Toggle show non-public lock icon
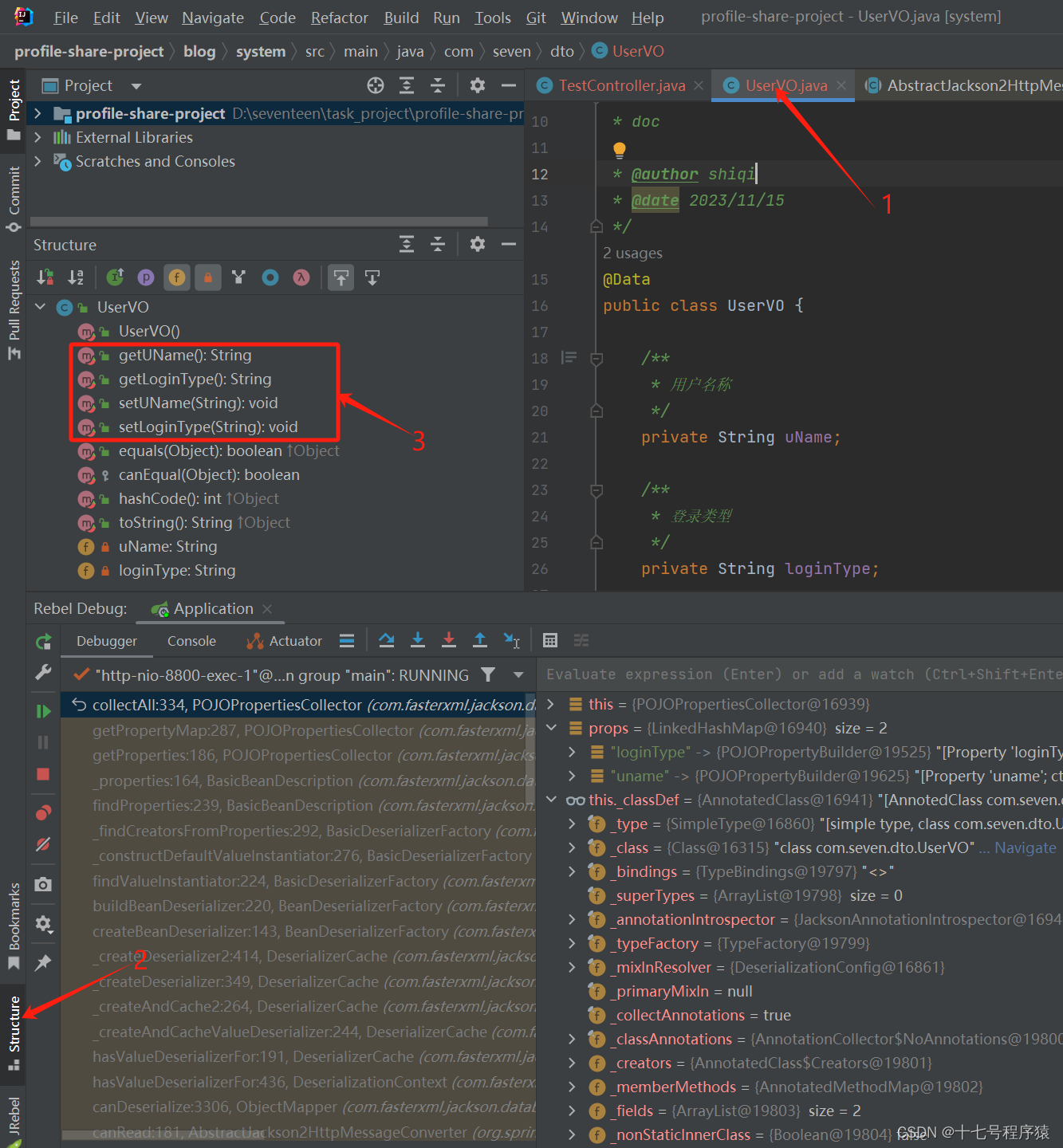This screenshot has width=1063, height=1148. pyautogui.click(x=208, y=277)
